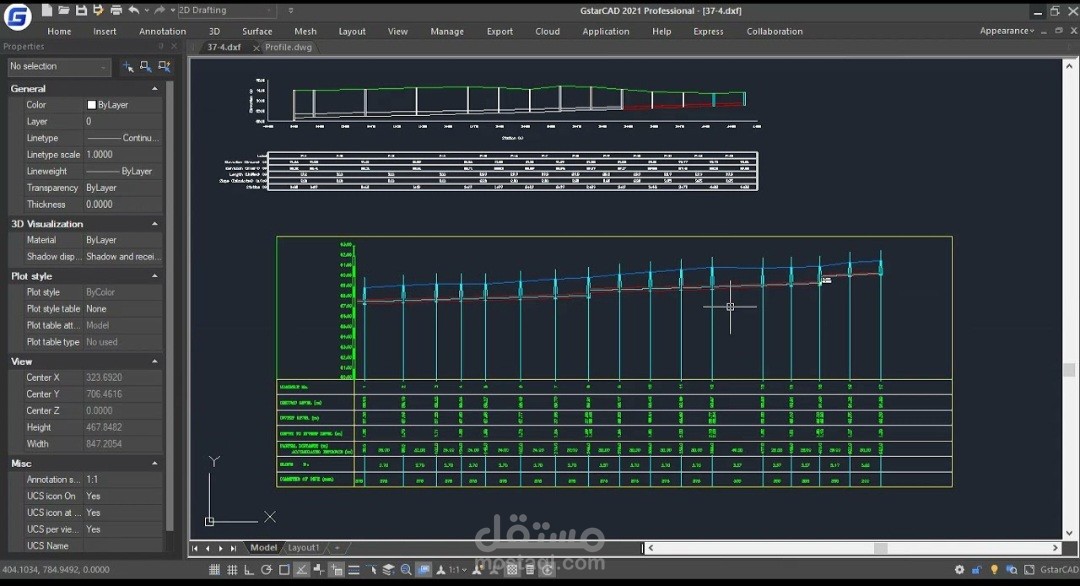1080x586 pixels.
Task: Click the workspace settings gear in status bar
Action: pyautogui.click(x=959, y=569)
